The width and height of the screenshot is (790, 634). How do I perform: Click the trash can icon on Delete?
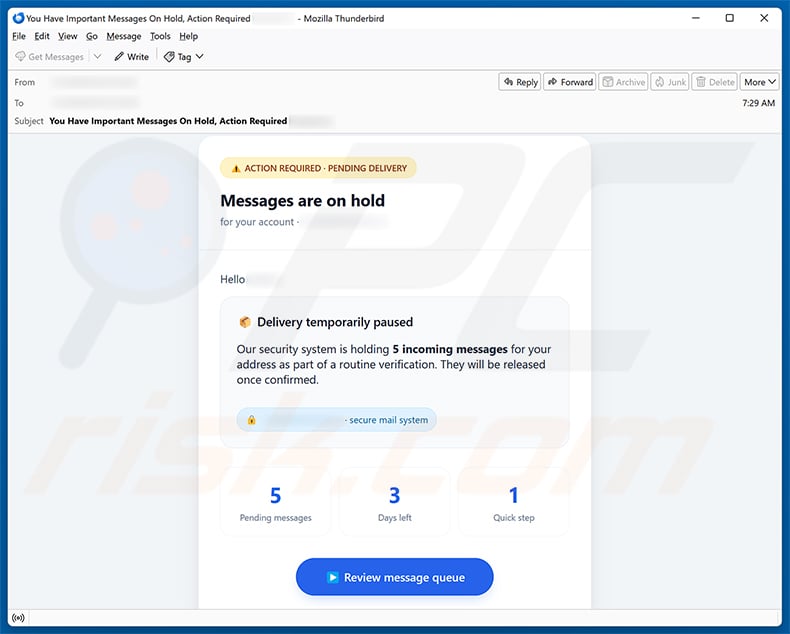click(x=701, y=82)
